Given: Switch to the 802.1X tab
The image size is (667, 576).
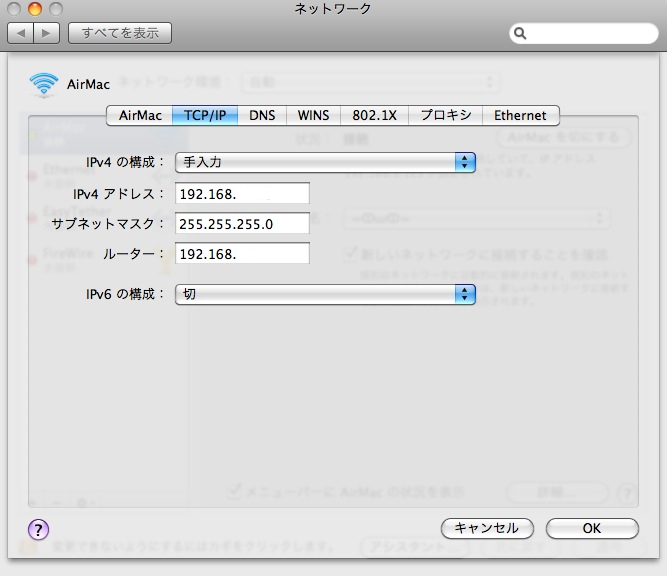Looking at the screenshot, I should pyautogui.click(x=374, y=115).
